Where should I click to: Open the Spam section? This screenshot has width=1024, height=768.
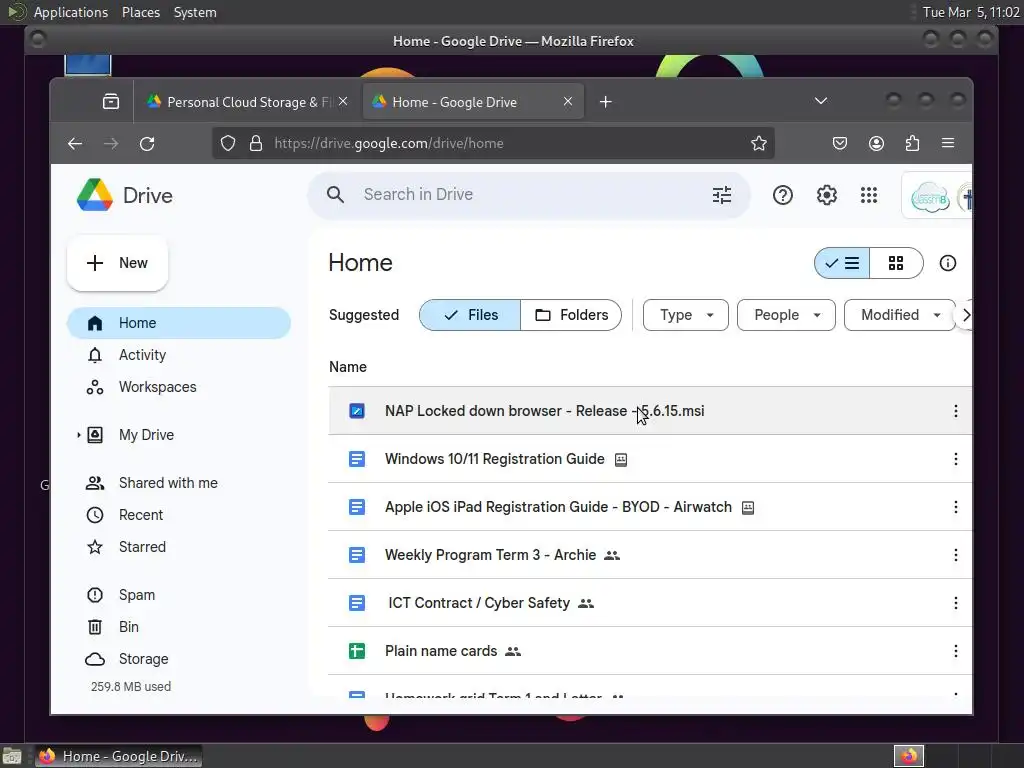tap(179, 596)
